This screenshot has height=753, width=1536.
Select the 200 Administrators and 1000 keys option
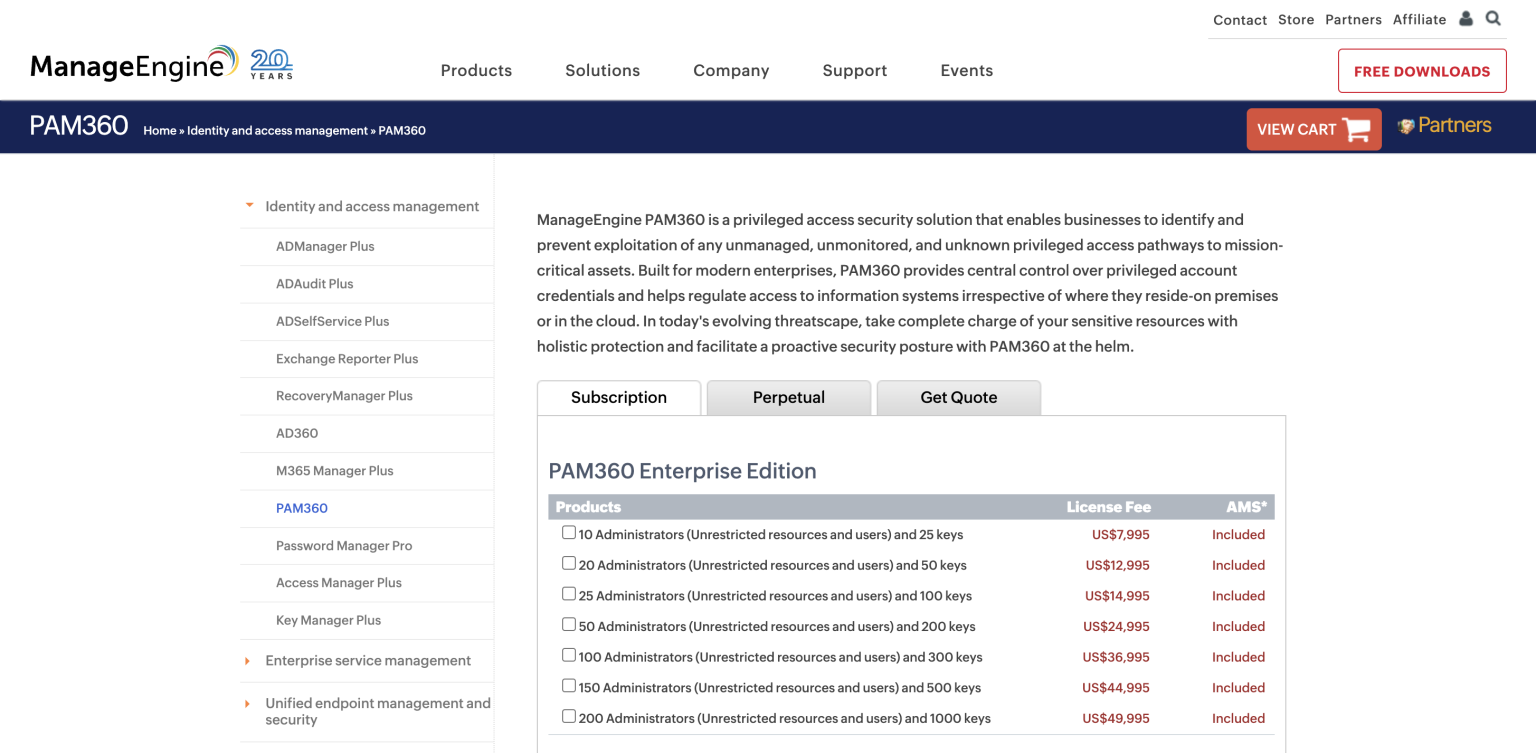pyautogui.click(x=568, y=716)
